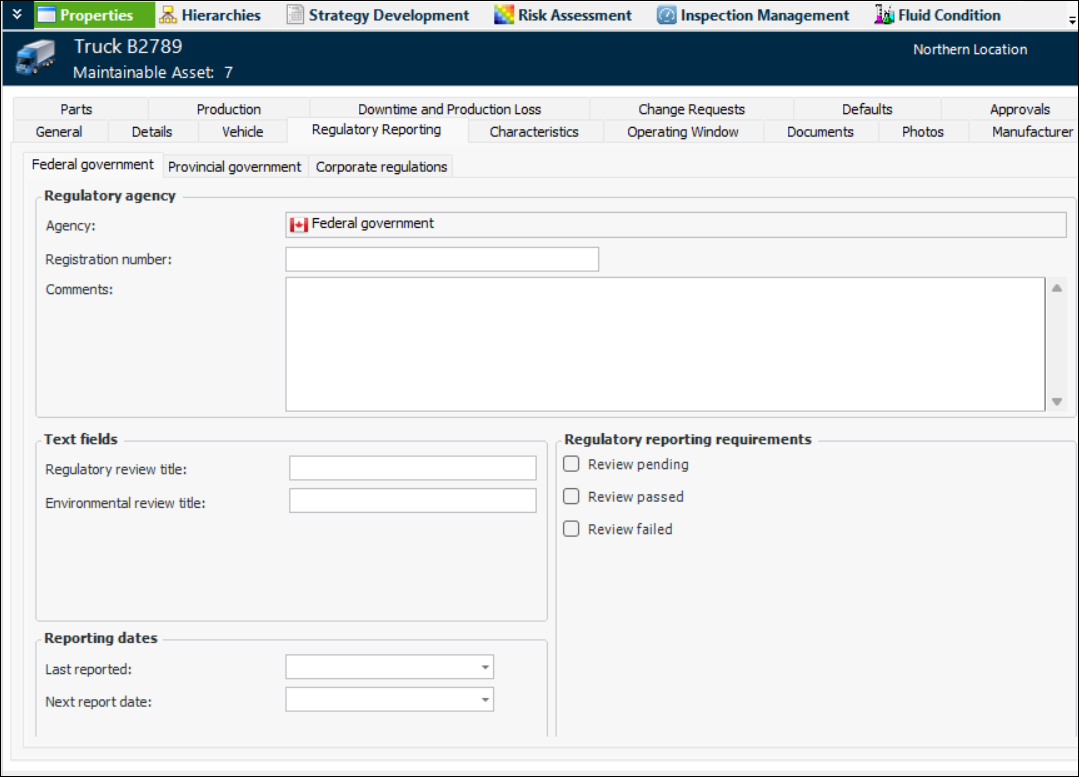The height and width of the screenshot is (777, 1079).
Task: Open Hierarchies via its tree icon
Action: coord(168,15)
